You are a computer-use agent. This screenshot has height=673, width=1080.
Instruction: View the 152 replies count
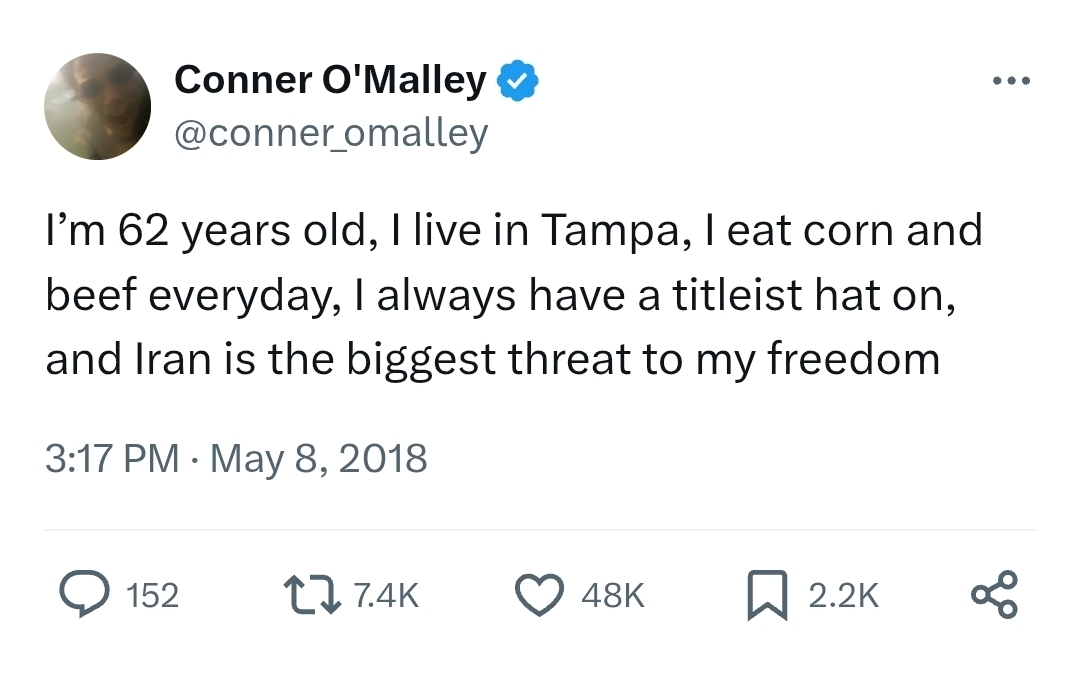[153, 596]
